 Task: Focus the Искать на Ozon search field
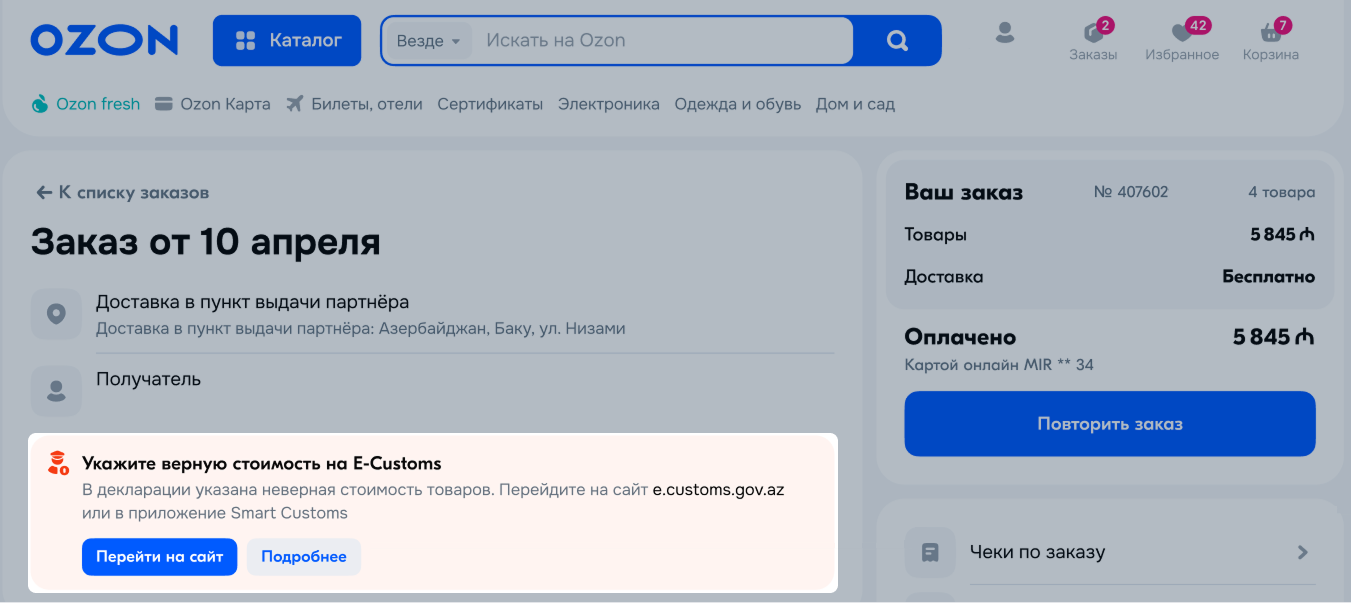[660, 41]
